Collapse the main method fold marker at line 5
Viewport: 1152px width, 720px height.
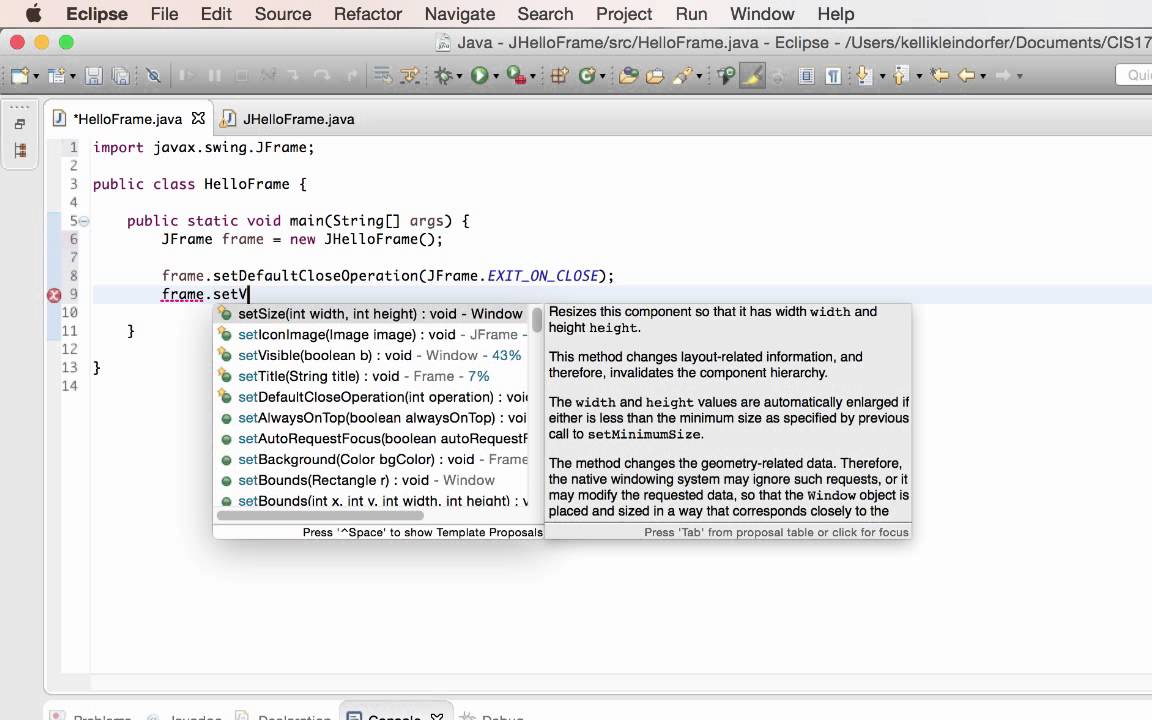pyautogui.click(x=84, y=221)
